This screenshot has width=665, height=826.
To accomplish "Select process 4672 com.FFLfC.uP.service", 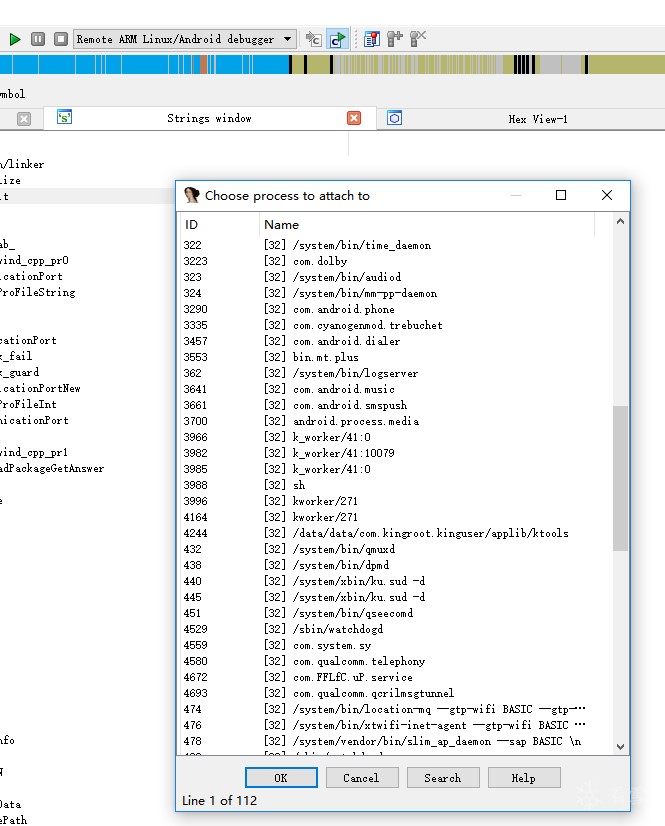I will click(396, 677).
